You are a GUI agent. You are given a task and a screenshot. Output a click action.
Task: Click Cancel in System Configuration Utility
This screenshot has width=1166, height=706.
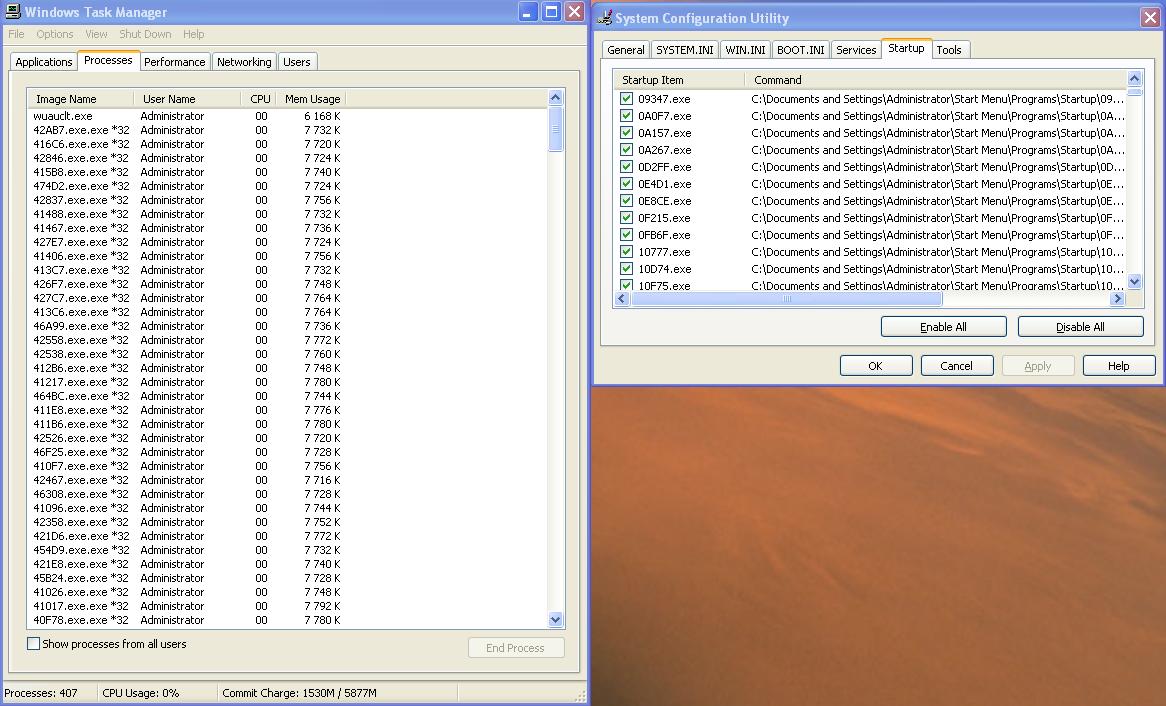point(957,366)
